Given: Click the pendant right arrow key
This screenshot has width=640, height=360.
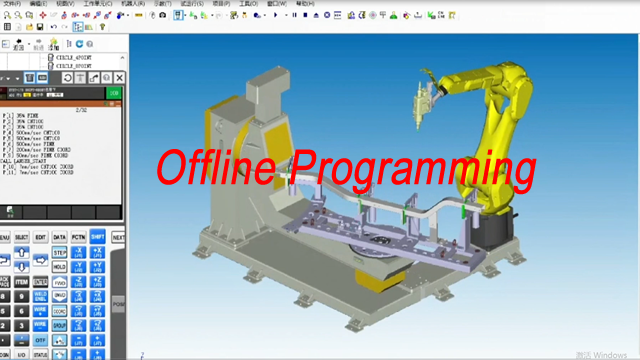Looking at the screenshot, I should pos(40,260).
